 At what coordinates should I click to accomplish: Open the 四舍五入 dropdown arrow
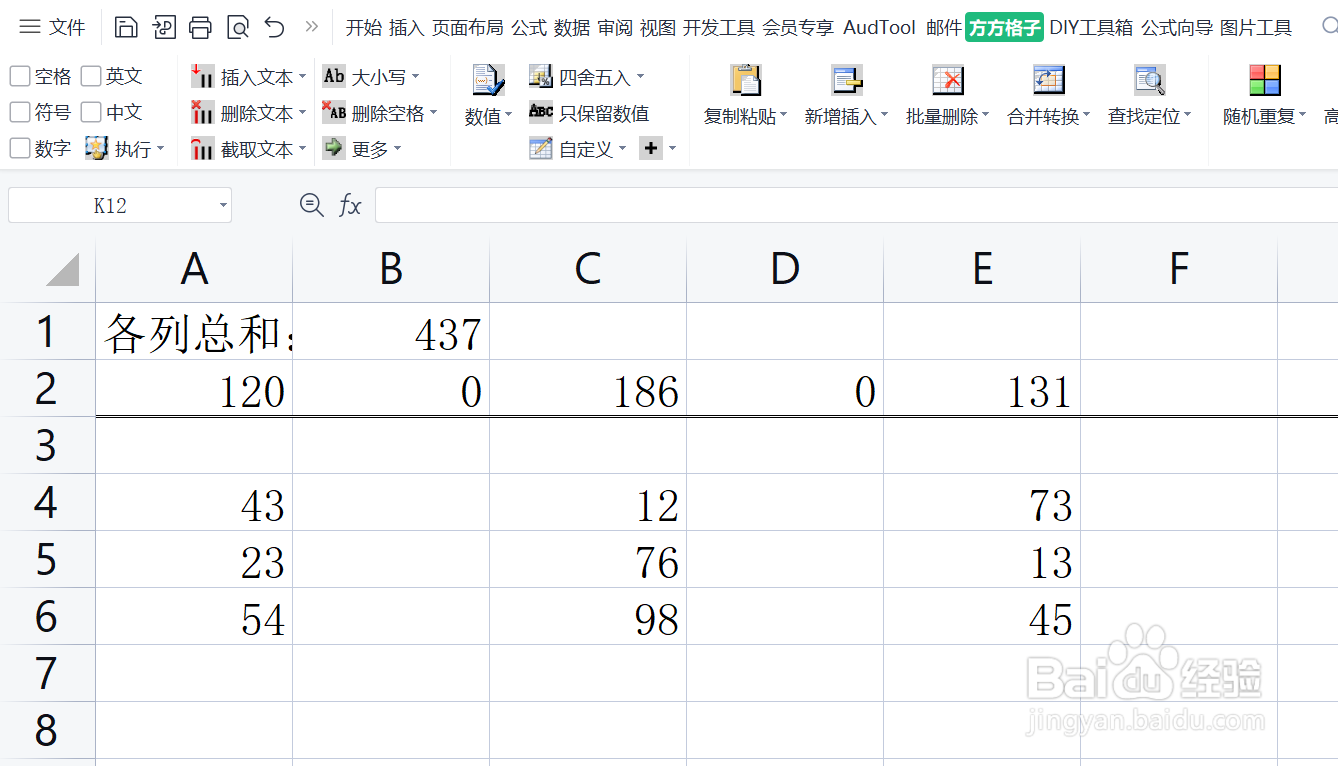coord(641,77)
